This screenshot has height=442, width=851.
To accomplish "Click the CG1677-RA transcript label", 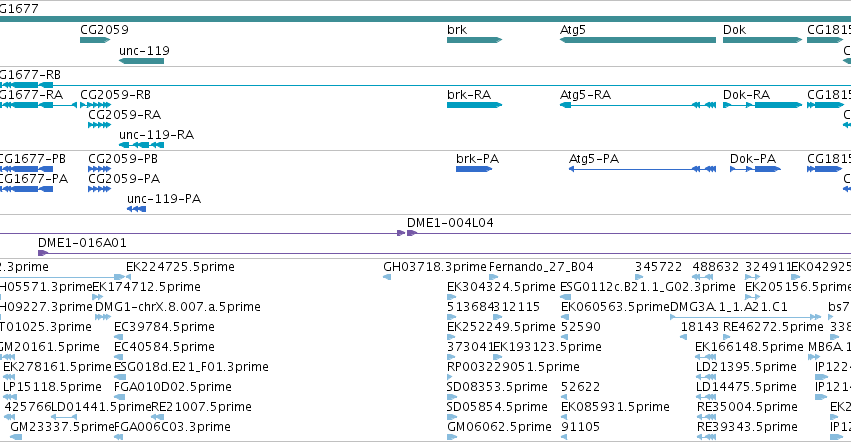I will coord(31,94).
